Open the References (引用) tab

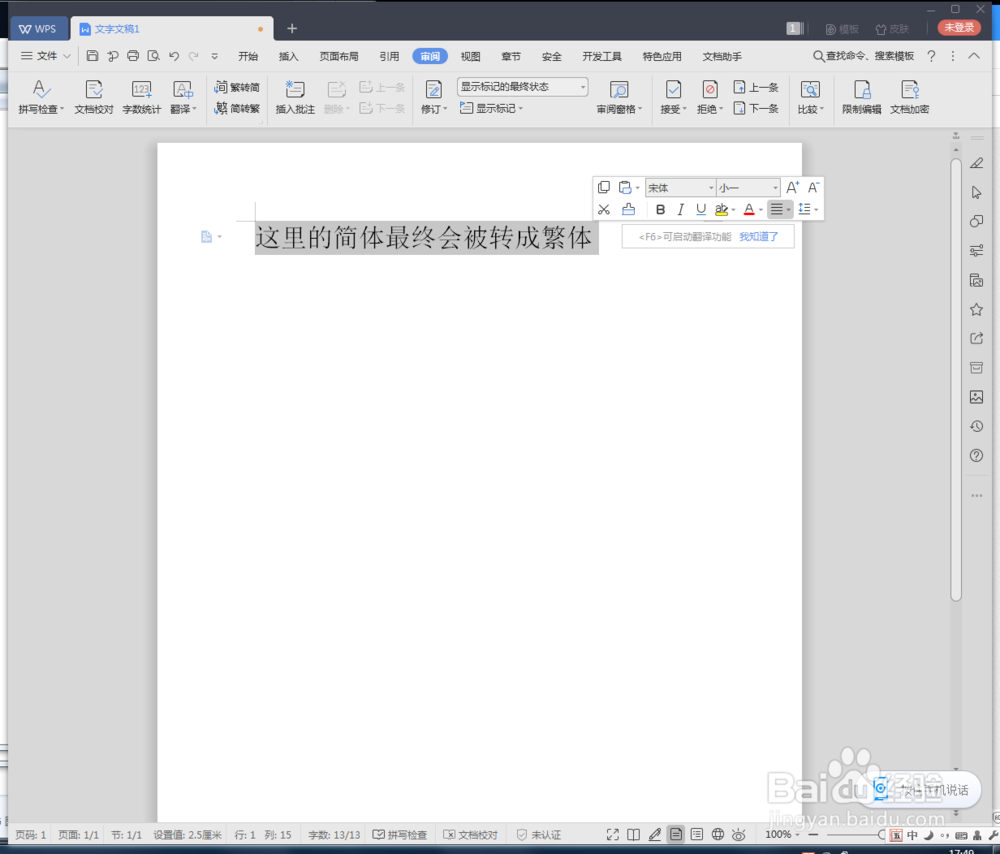click(x=389, y=56)
